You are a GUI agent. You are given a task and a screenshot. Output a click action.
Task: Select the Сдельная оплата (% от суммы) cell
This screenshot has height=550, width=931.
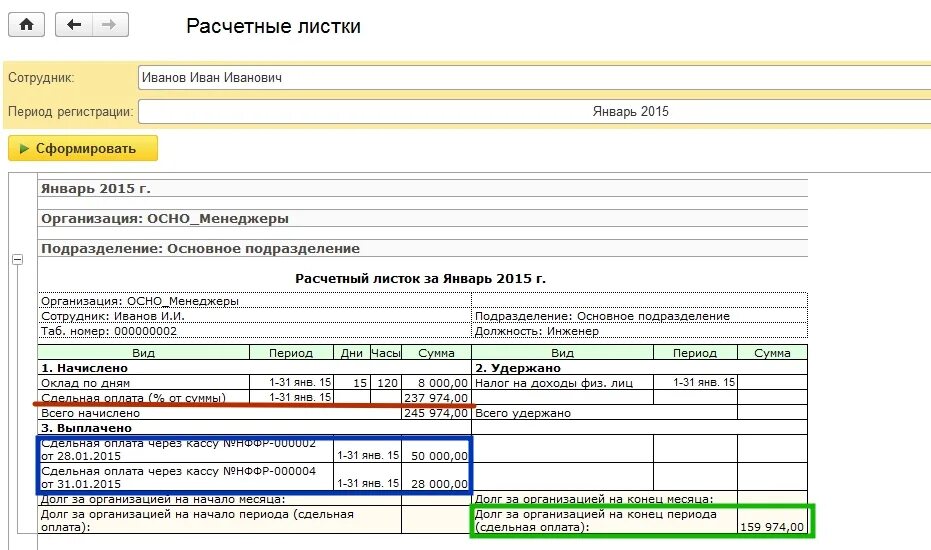[x=144, y=397]
